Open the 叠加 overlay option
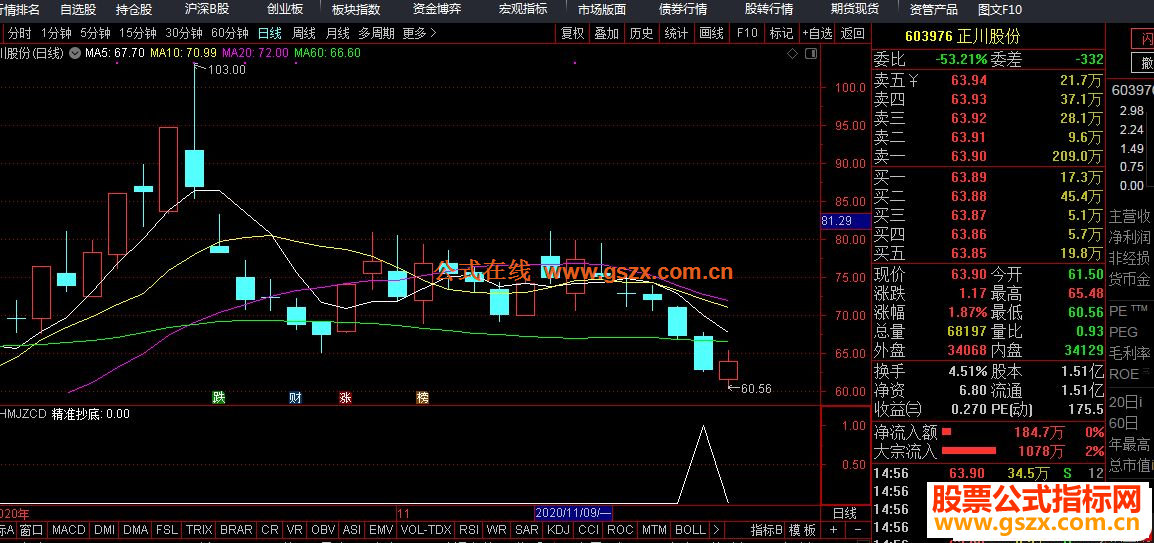Viewport: 1154px width, 543px height. tap(606, 33)
